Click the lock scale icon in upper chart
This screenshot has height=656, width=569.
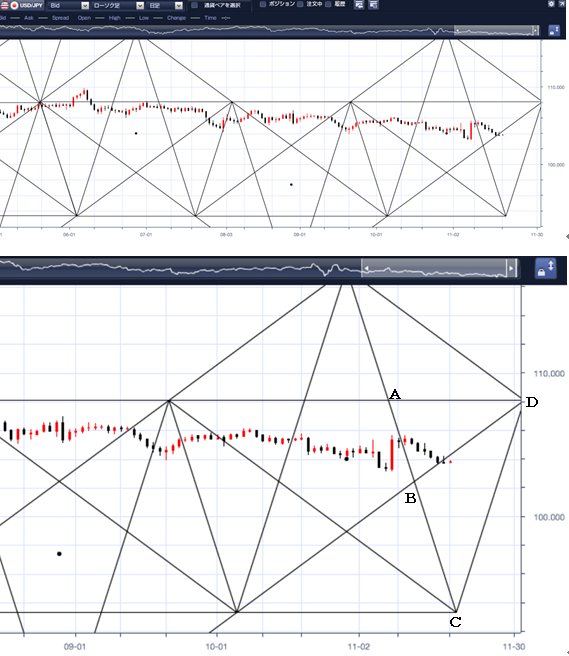coord(554,31)
